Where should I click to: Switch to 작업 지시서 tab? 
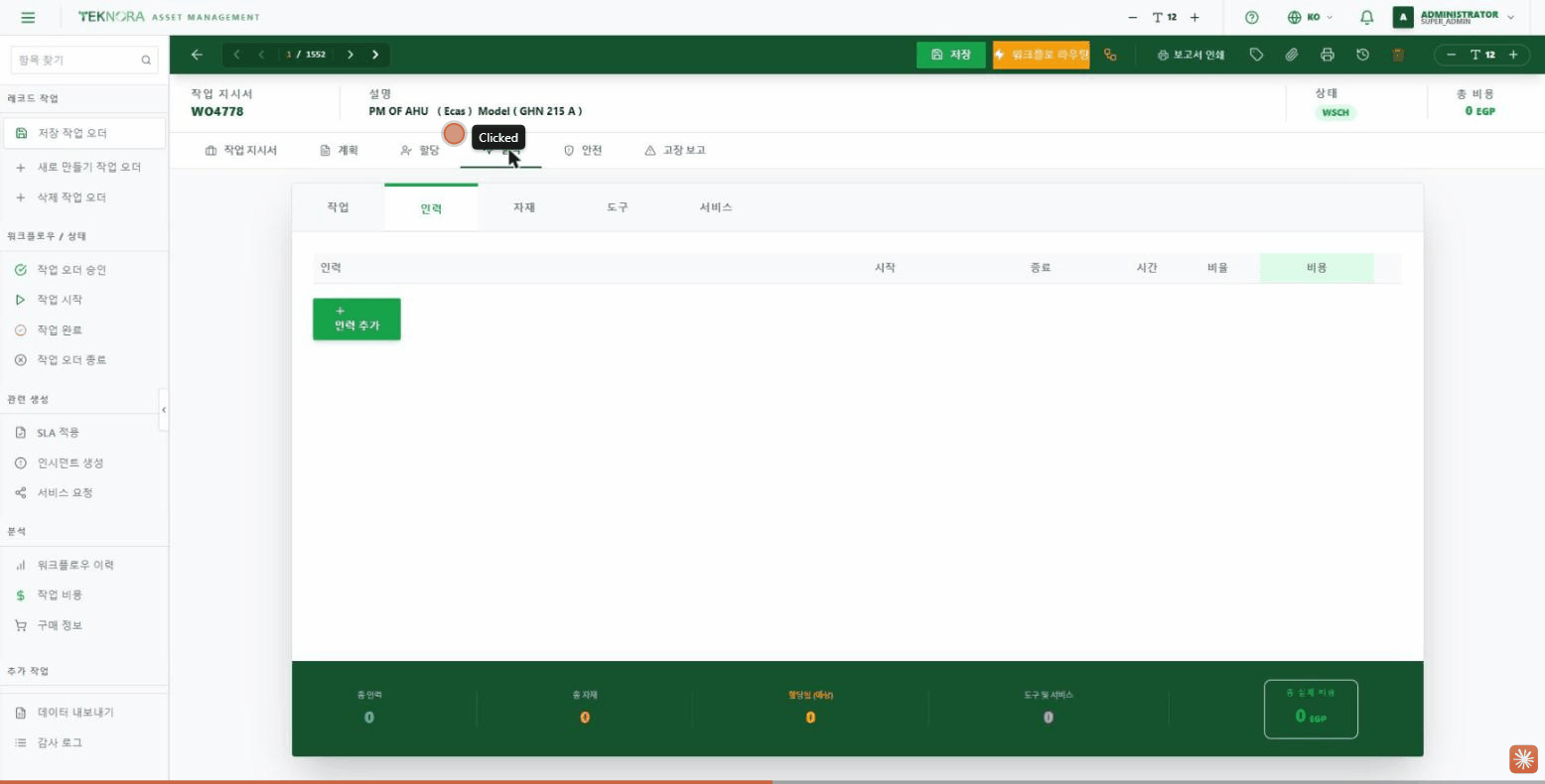(x=241, y=151)
